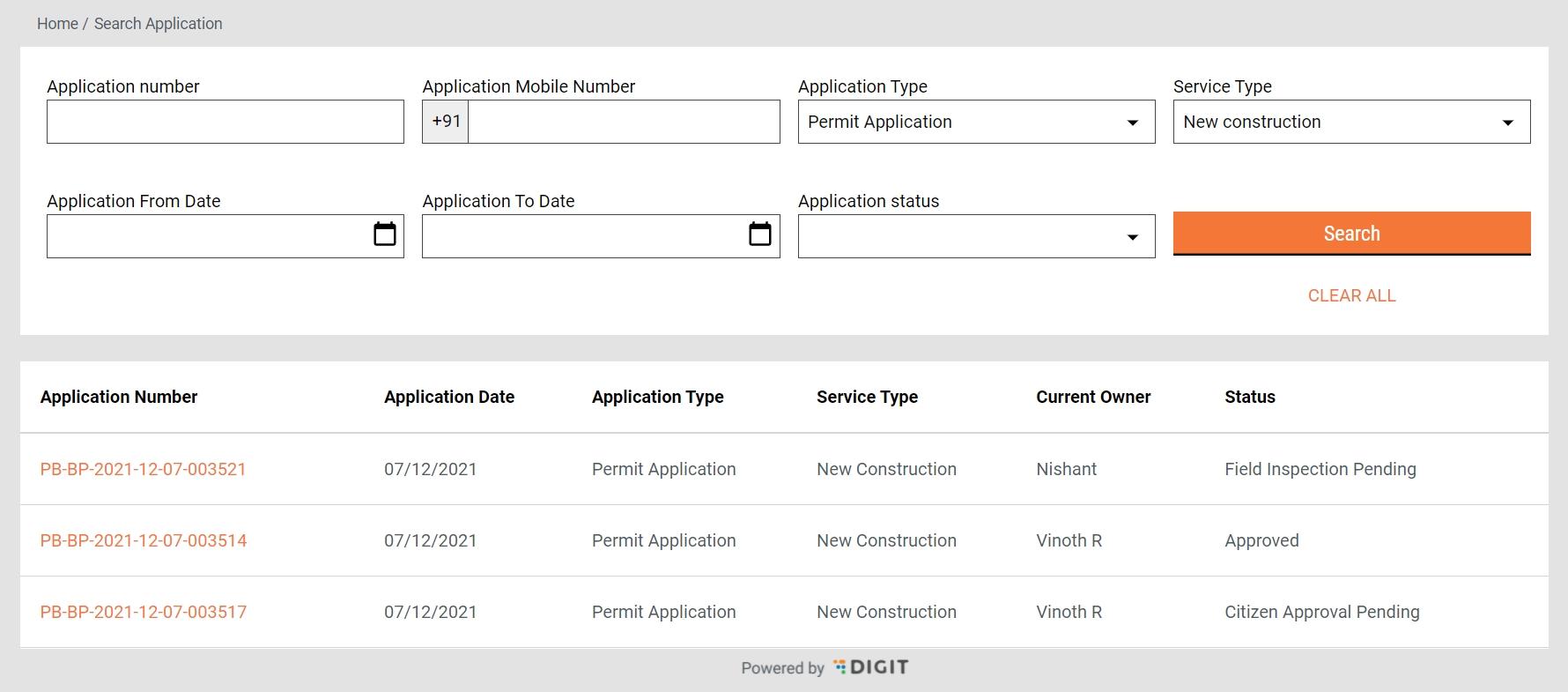Go to Home in the breadcrumb
Image resolution: width=1568 pixels, height=692 pixels.
[x=57, y=24]
